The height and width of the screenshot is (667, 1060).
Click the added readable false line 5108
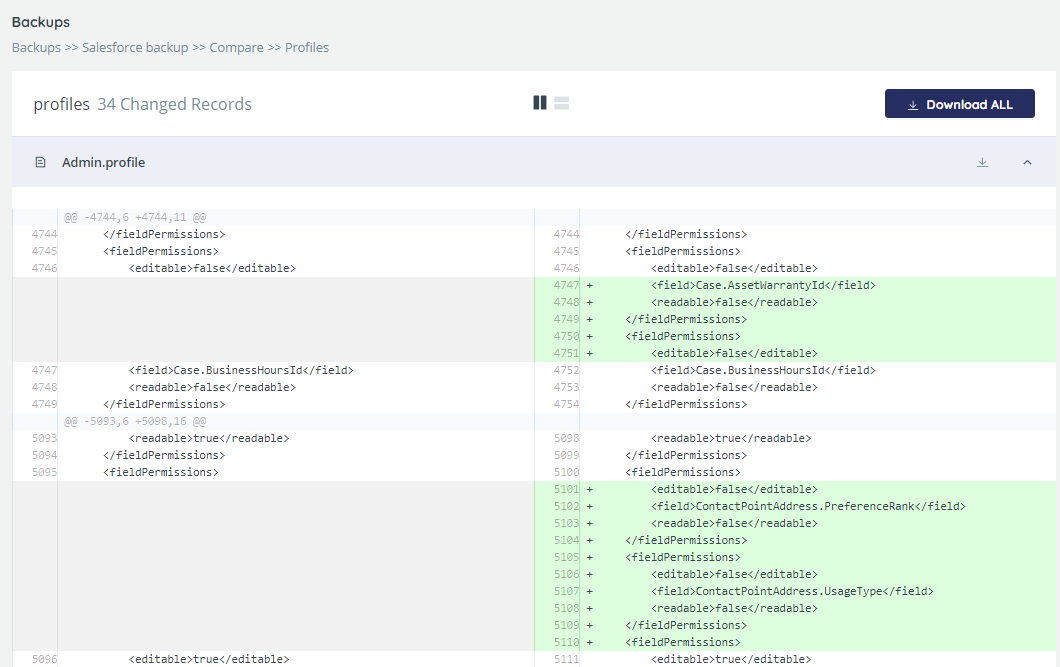click(734, 608)
